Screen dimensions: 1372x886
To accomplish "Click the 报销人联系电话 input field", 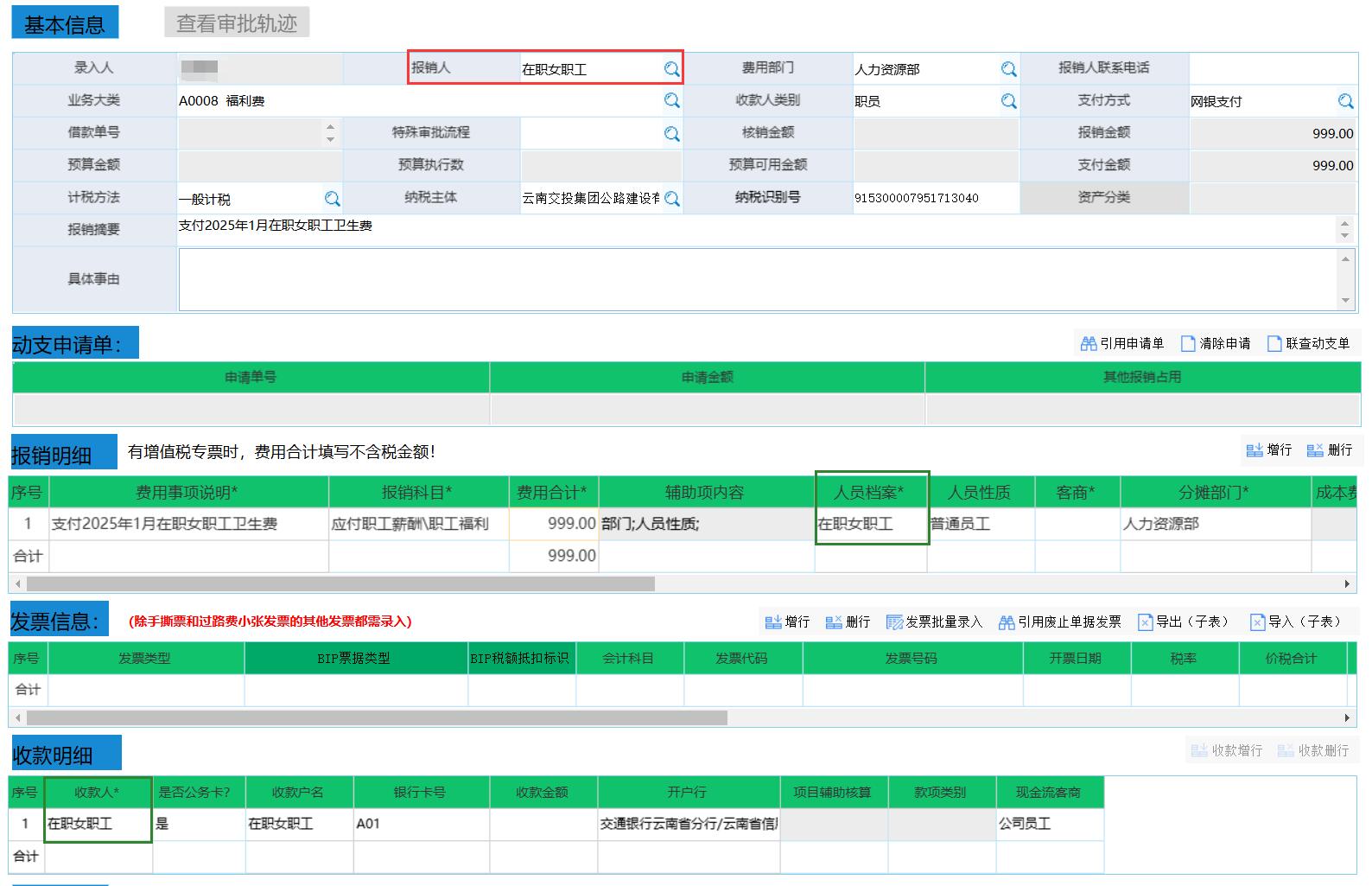I will (x=1273, y=68).
